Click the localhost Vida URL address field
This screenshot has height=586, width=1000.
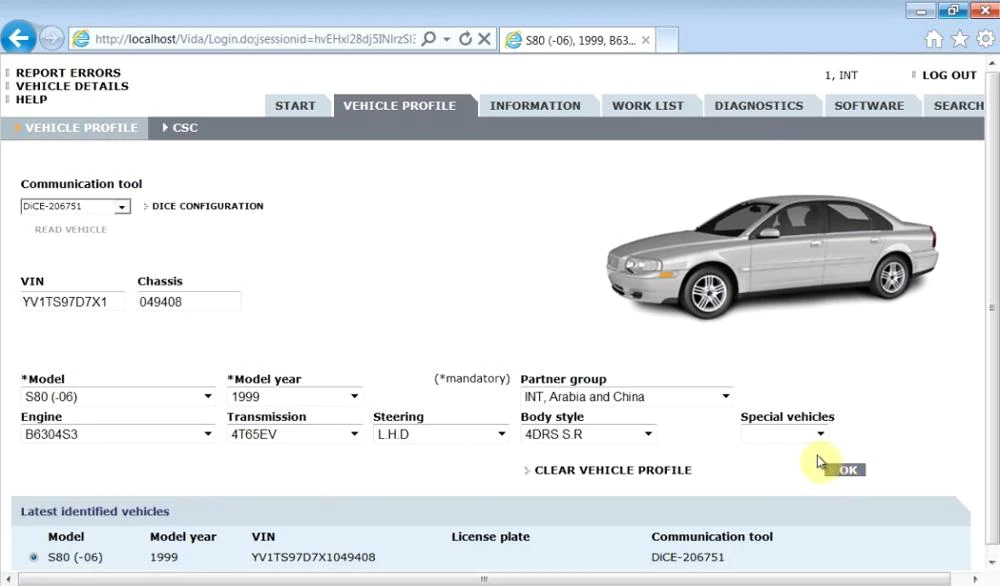255,40
